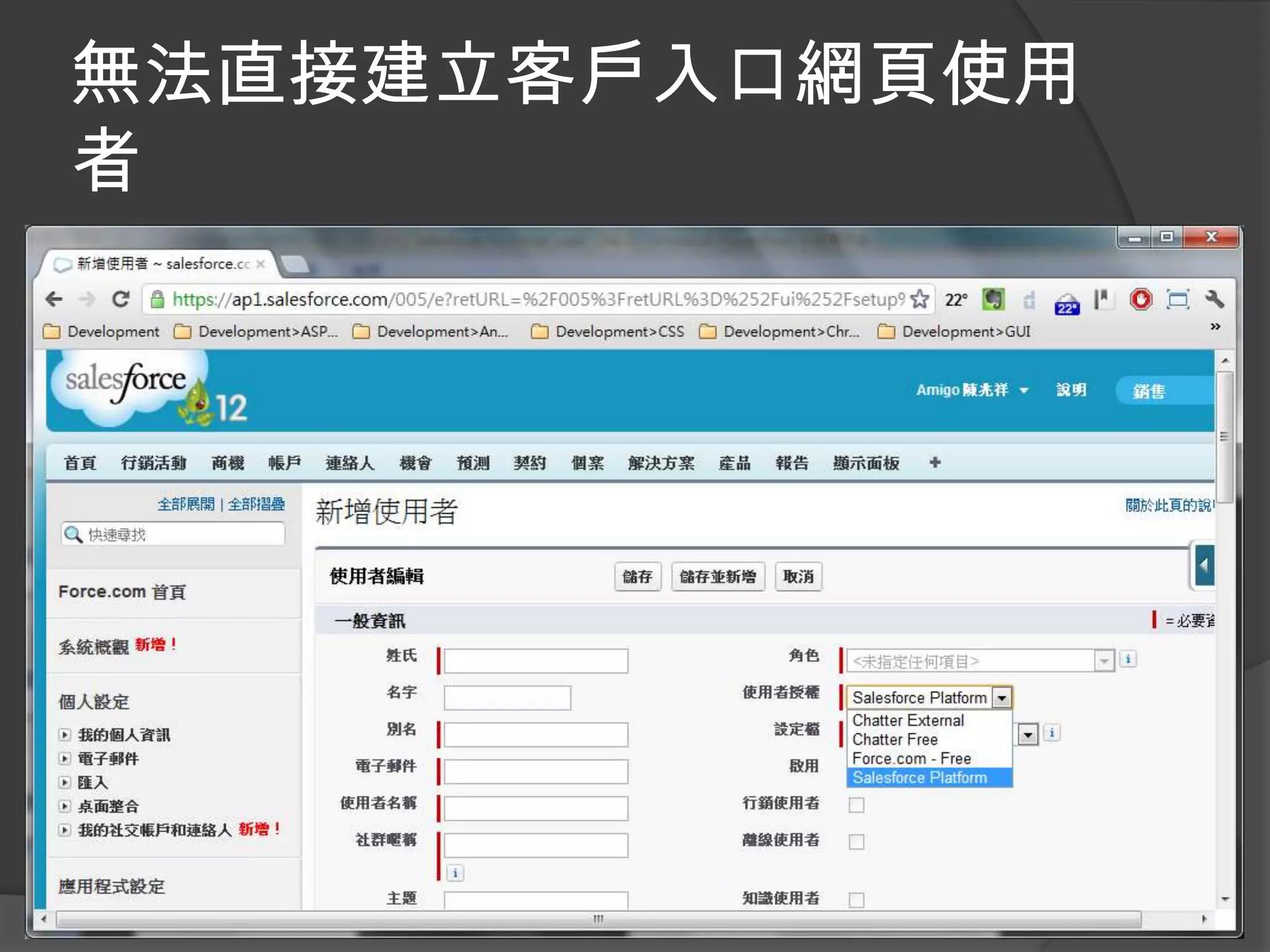This screenshot has width=1270, height=952.
Task: Click the browser back arrow
Action: [55, 299]
